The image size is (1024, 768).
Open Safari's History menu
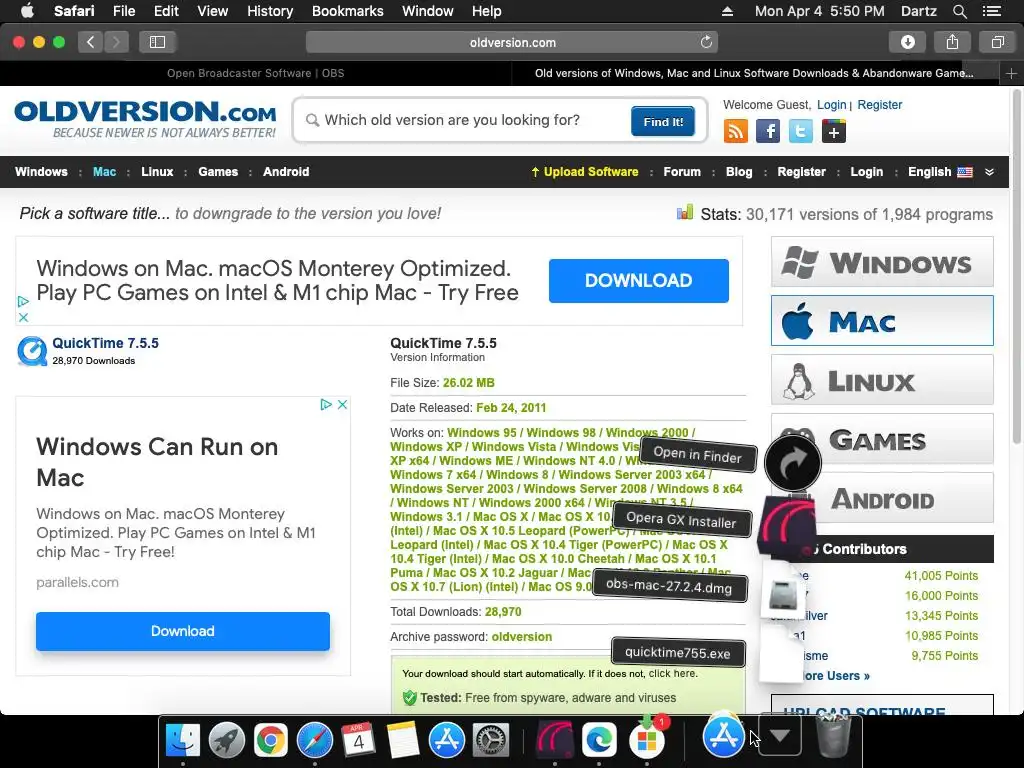click(x=270, y=11)
